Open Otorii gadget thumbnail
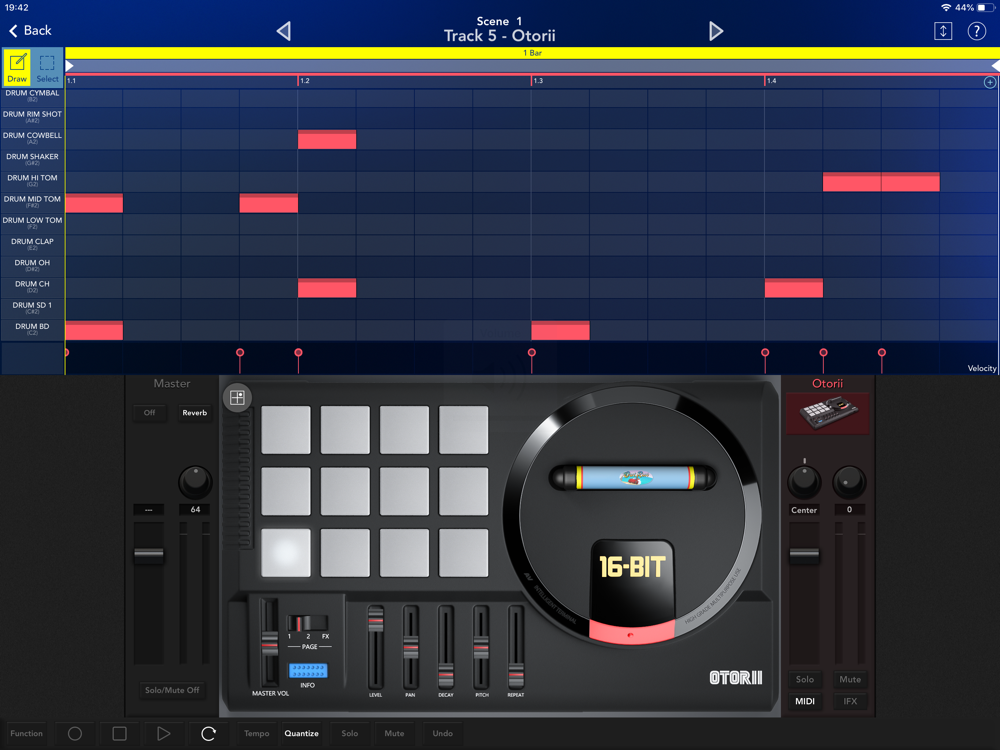The image size is (1000, 750). click(x=827, y=413)
